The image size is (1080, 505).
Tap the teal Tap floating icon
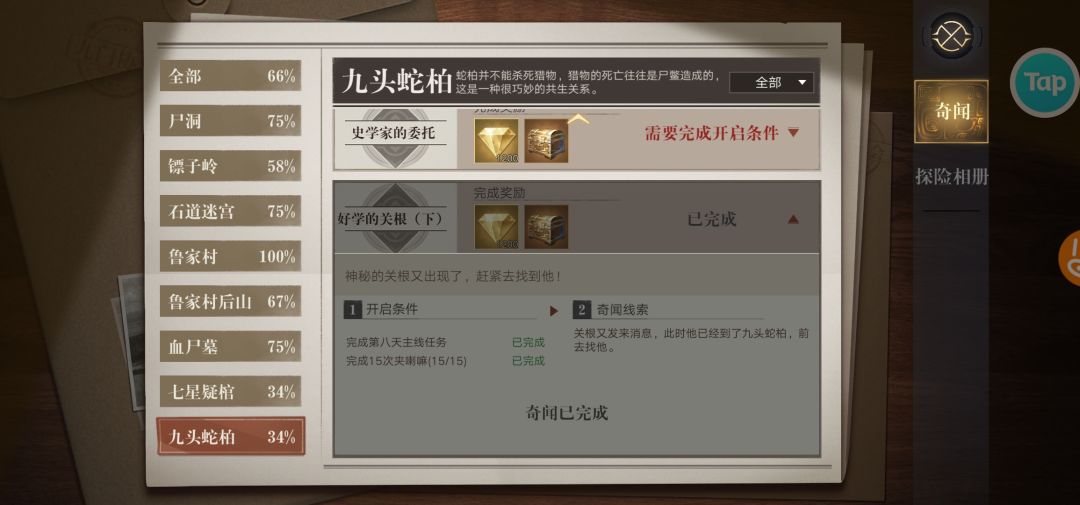pos(1045,83)
